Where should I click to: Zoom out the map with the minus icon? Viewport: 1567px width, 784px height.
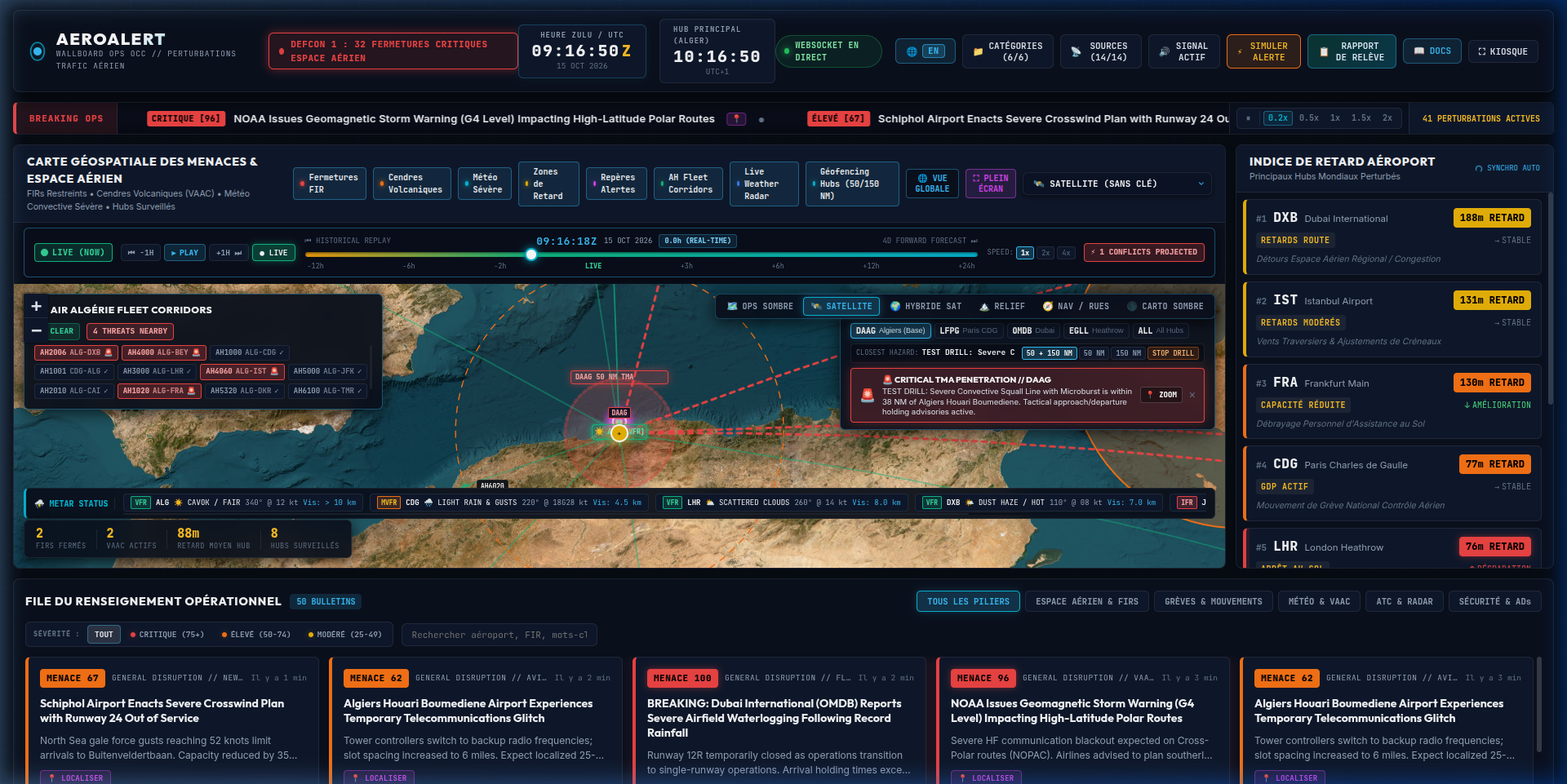point(36,330)
